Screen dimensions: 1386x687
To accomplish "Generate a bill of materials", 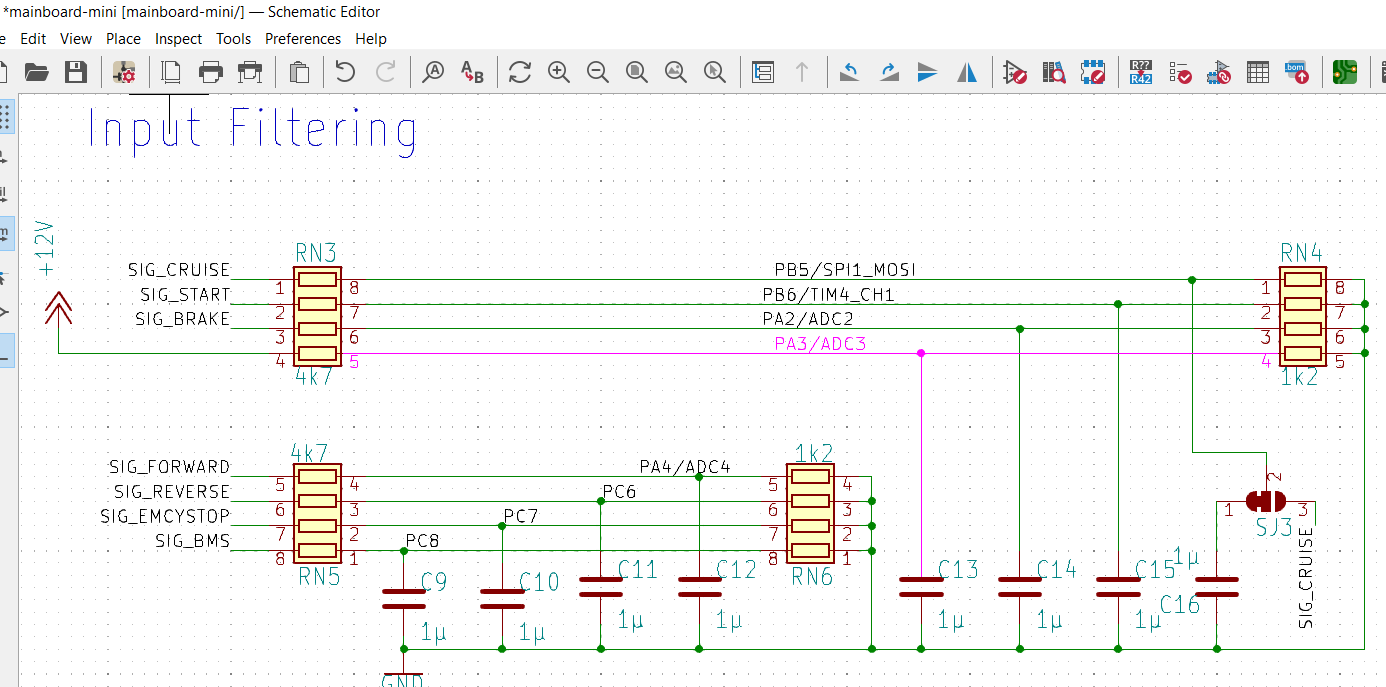I will [1297, 72].
